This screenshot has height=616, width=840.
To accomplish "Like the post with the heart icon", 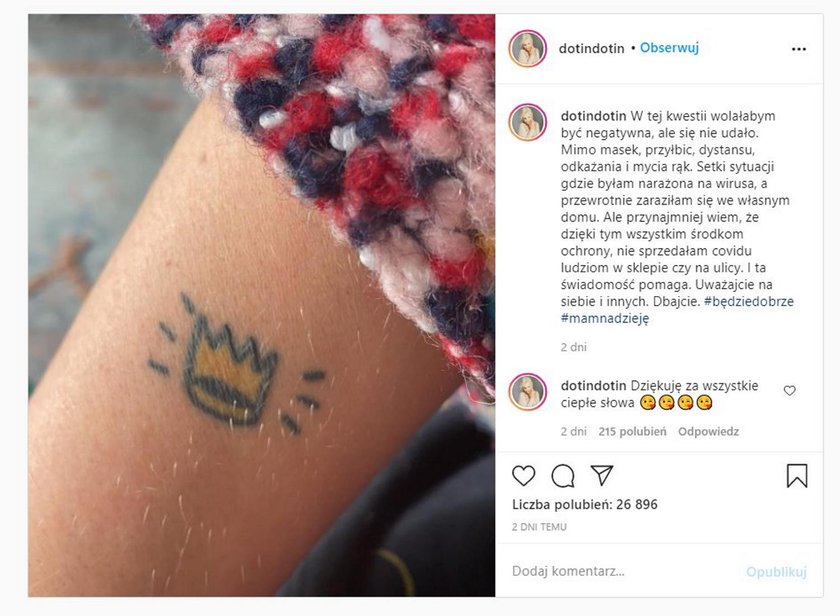I will [x=523, y=476].
